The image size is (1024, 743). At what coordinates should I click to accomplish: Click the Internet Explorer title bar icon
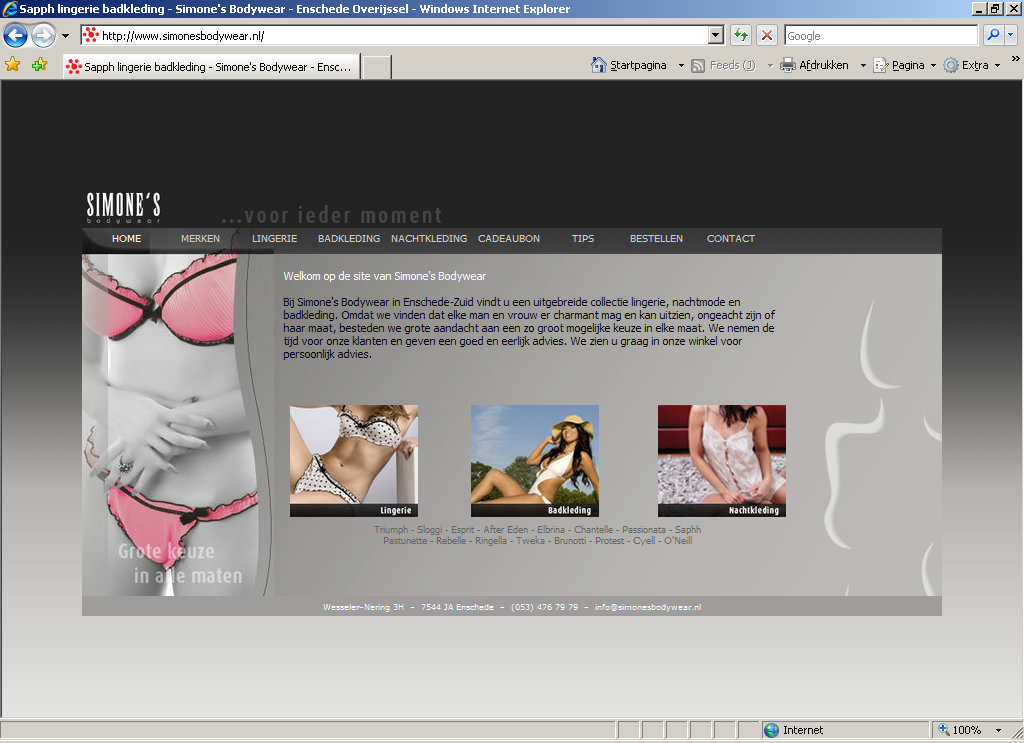pyautogui.click(x=10, y=8)
